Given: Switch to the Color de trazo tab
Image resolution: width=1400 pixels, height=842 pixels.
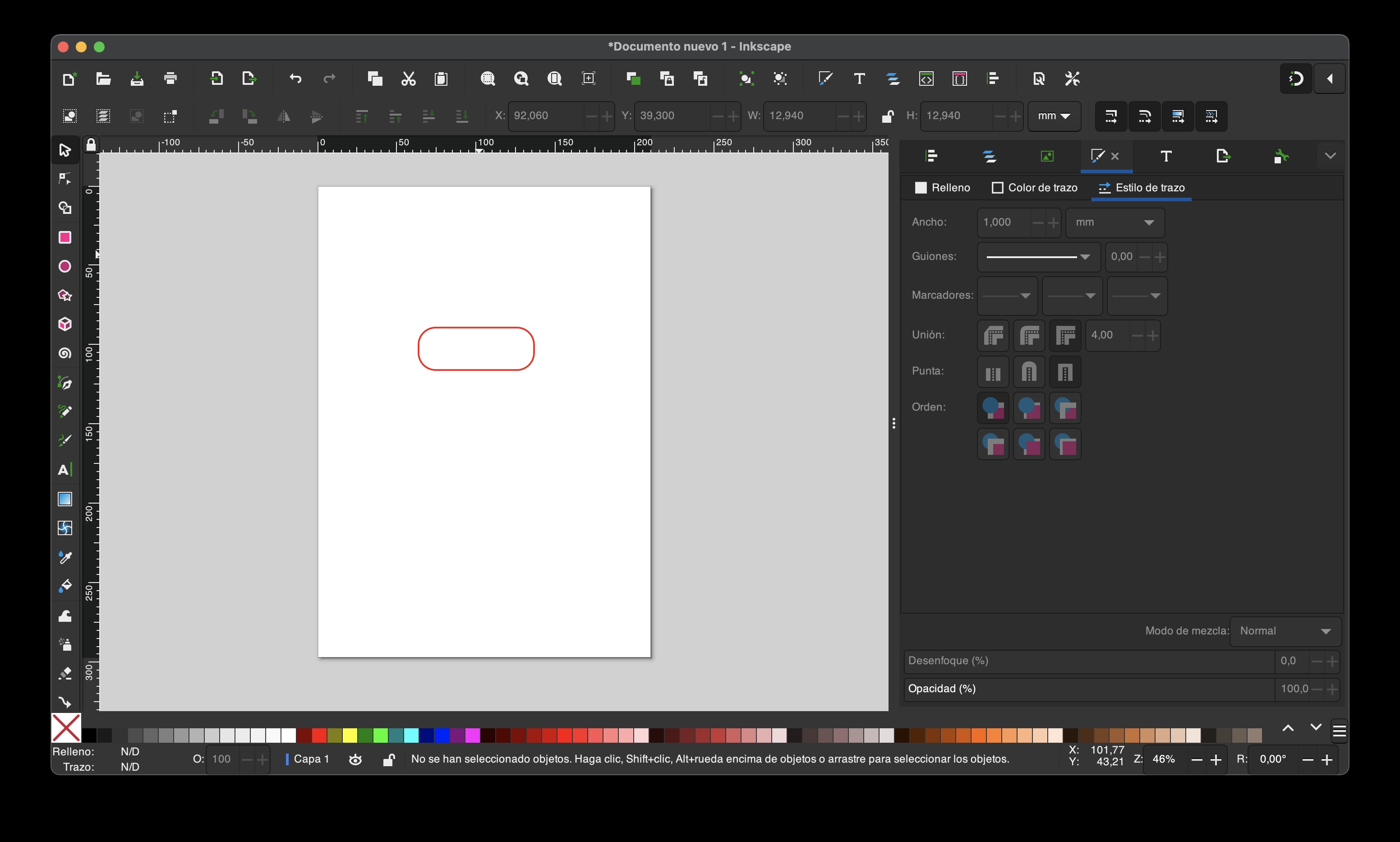Looking at the screenshot, I should point(1034,188).
